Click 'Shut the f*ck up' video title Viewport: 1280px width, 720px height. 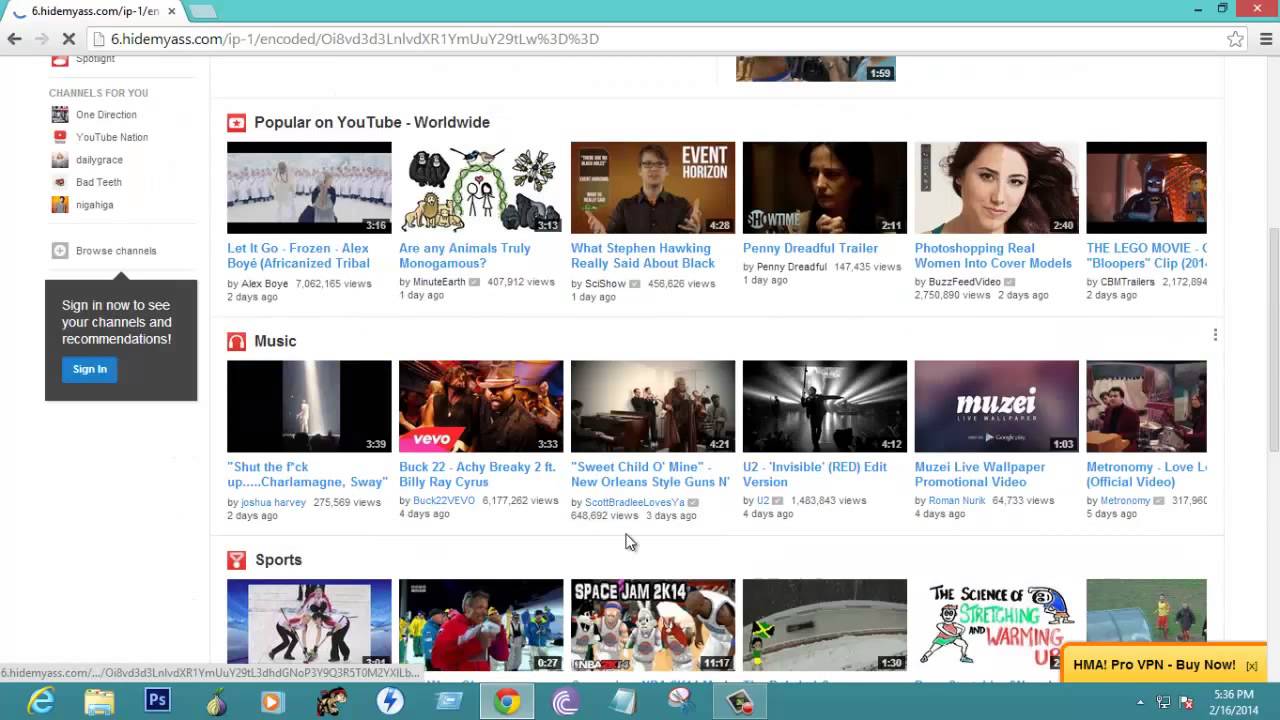pyautogui.click(x=306, y=475)
